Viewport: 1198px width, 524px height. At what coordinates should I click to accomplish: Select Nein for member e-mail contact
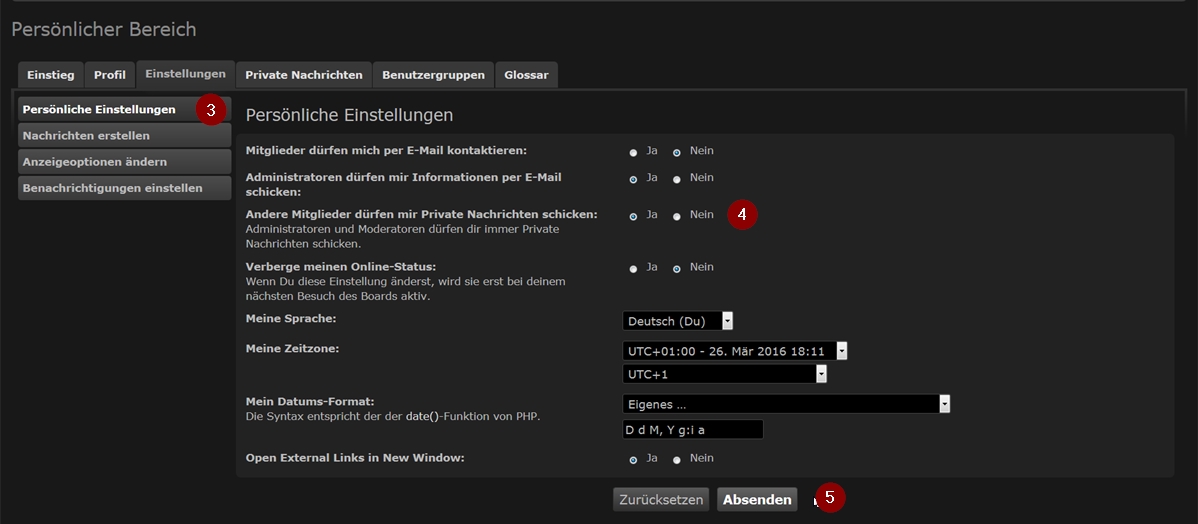click(677, 153)
